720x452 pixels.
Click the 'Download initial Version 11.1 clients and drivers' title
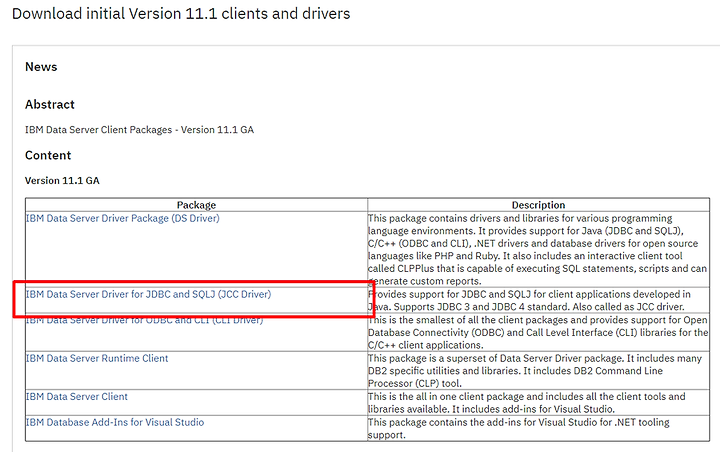pyautogui.click(x=181, y=14)
